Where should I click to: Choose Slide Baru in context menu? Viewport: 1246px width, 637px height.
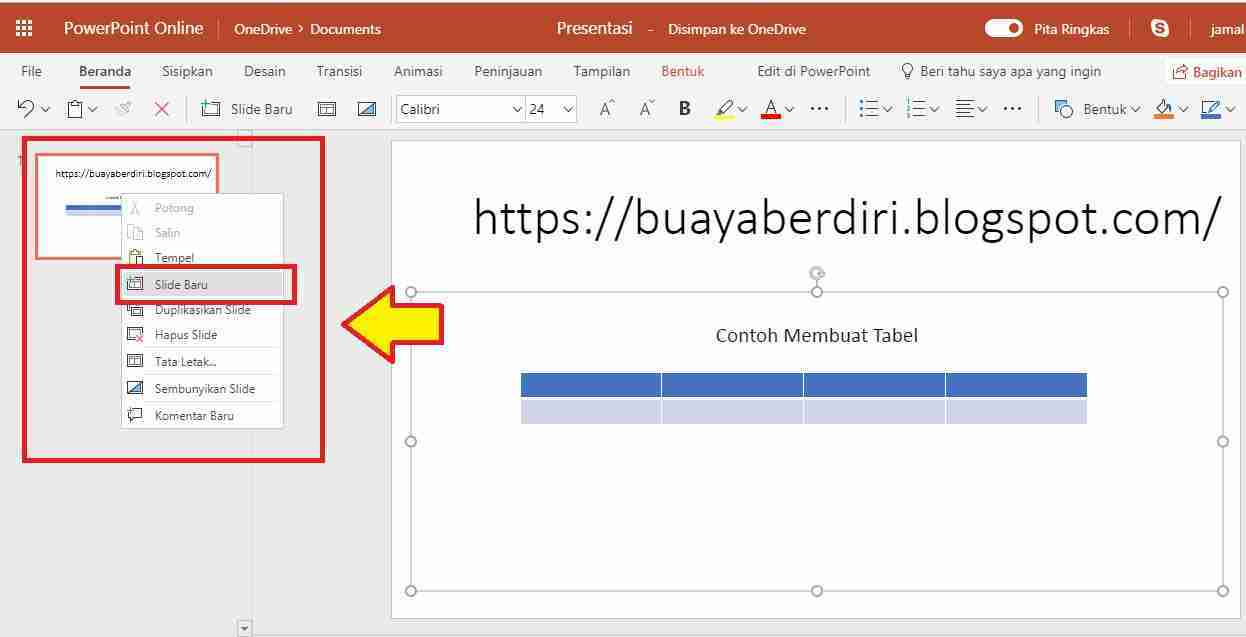203,284
